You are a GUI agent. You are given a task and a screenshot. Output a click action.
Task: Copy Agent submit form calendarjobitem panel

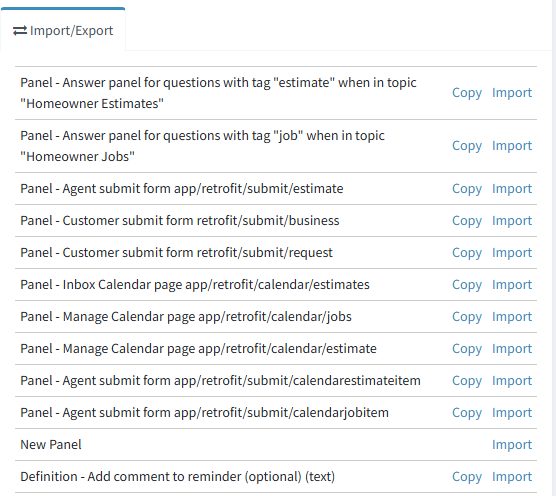tap(467, 413)
